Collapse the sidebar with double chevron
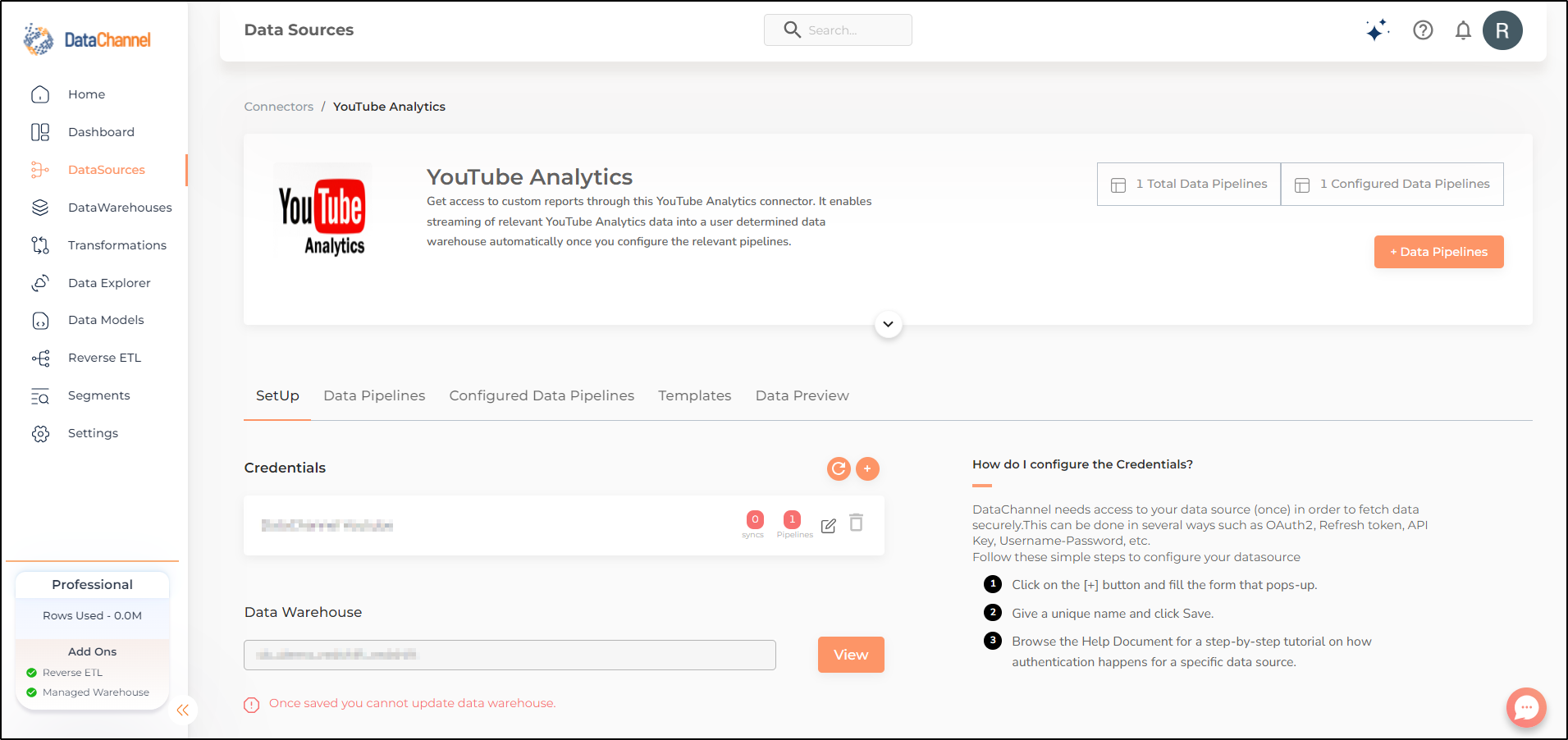Image resolution: width=1568 pixels, height=740 pixels. (x=182, y=710)
